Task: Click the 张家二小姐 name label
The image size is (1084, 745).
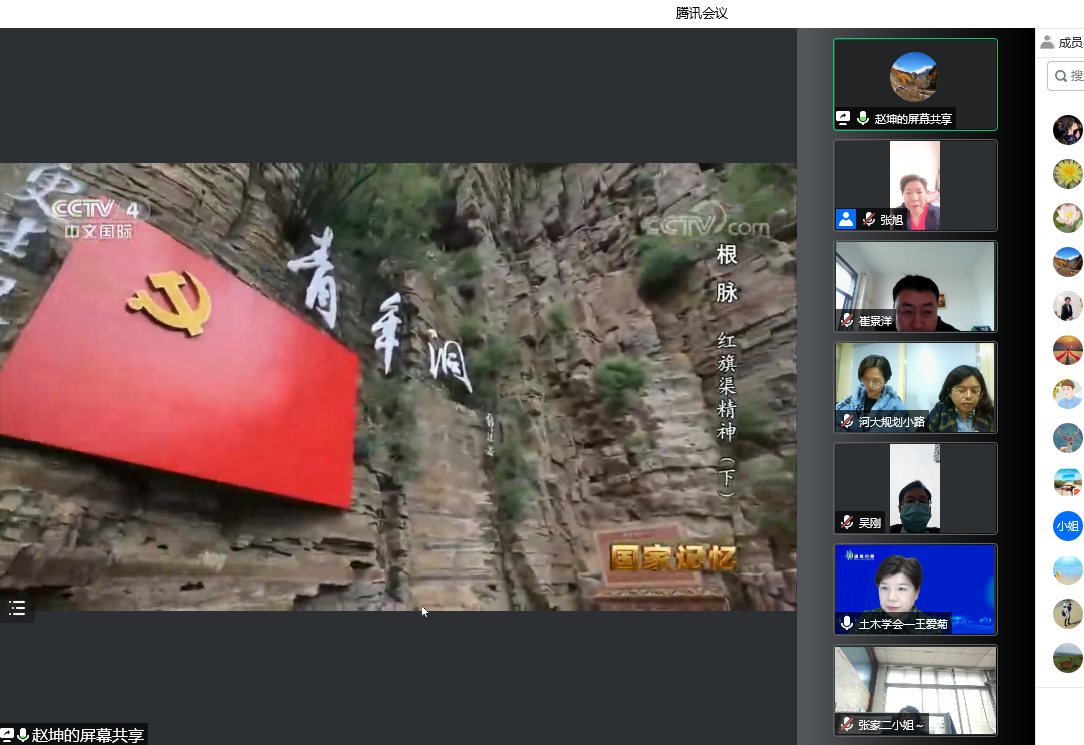Action: tap(891, 725)
